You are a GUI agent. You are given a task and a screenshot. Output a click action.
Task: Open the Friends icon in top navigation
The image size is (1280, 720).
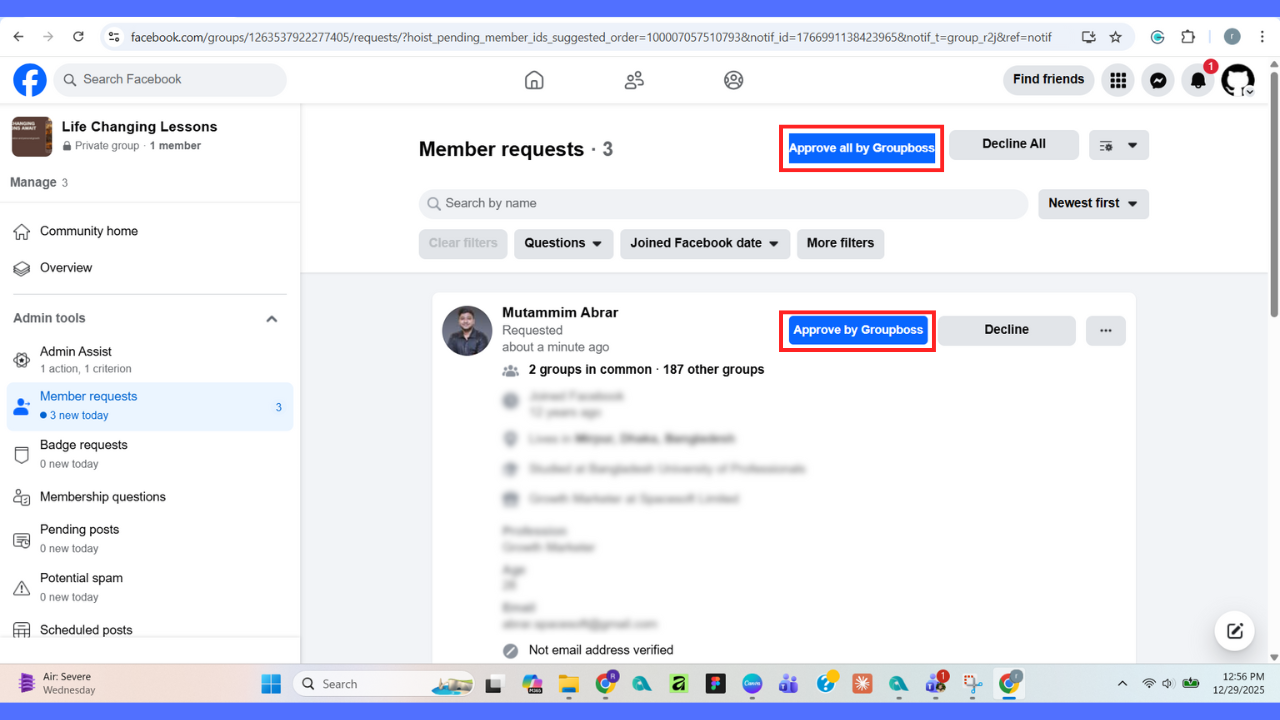[x=634, y=80]
